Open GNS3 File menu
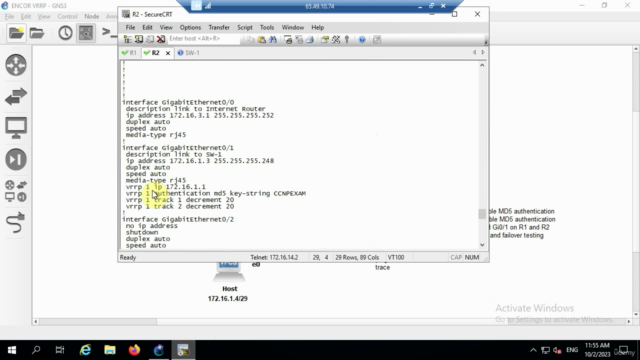640x360 pixels. tap(9, 16)
